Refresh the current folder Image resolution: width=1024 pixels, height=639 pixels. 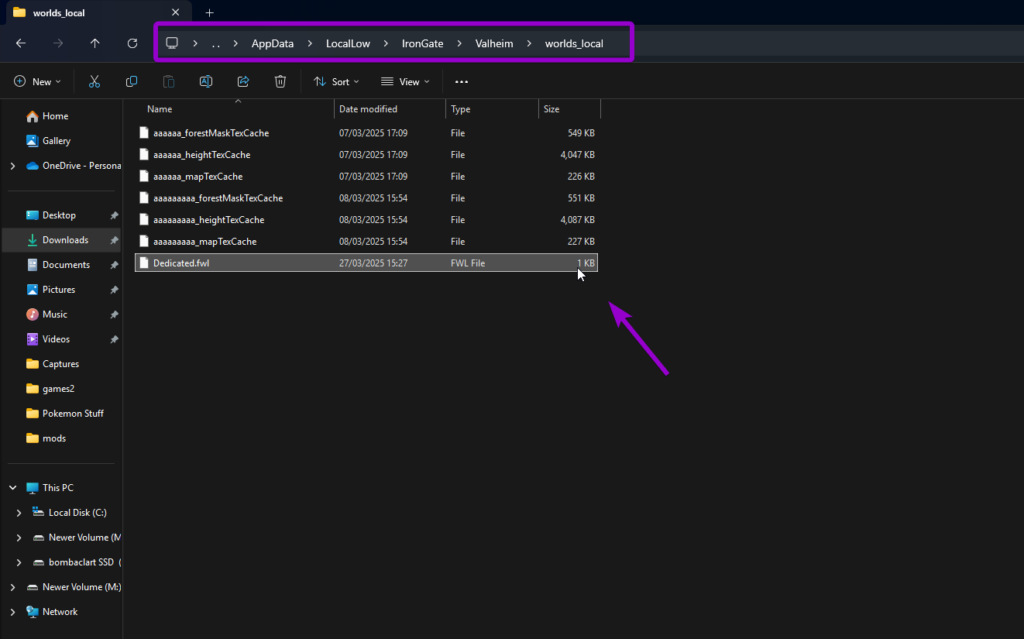click(x=133, y=43)
